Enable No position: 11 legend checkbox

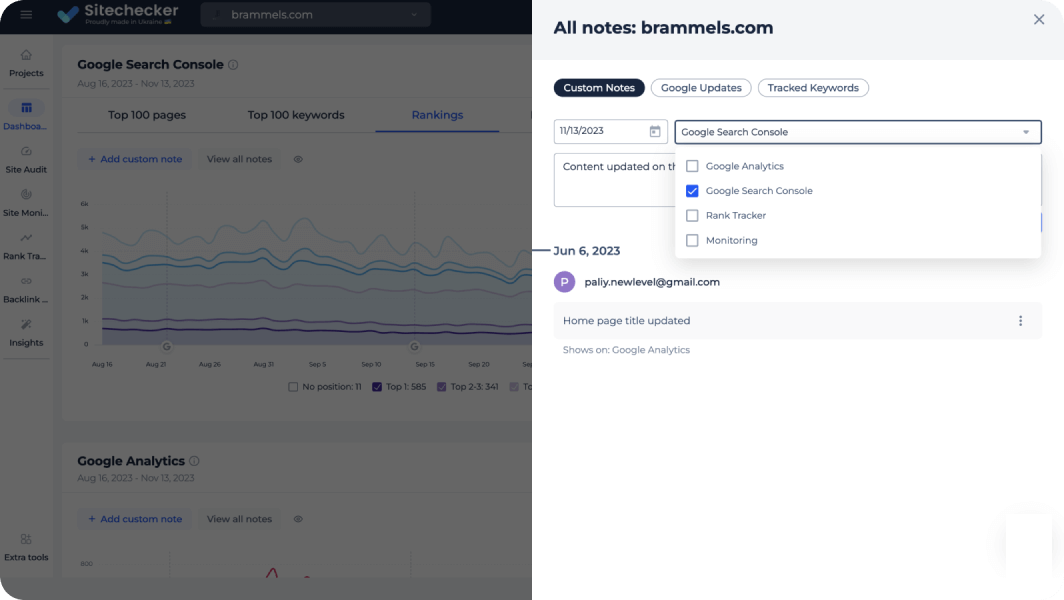[293, 387]
